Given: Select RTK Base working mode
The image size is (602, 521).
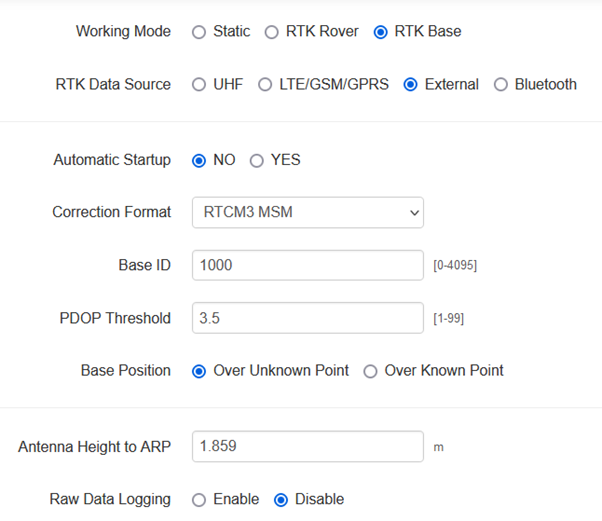Looking at the screenshot, I should (380, 32).
